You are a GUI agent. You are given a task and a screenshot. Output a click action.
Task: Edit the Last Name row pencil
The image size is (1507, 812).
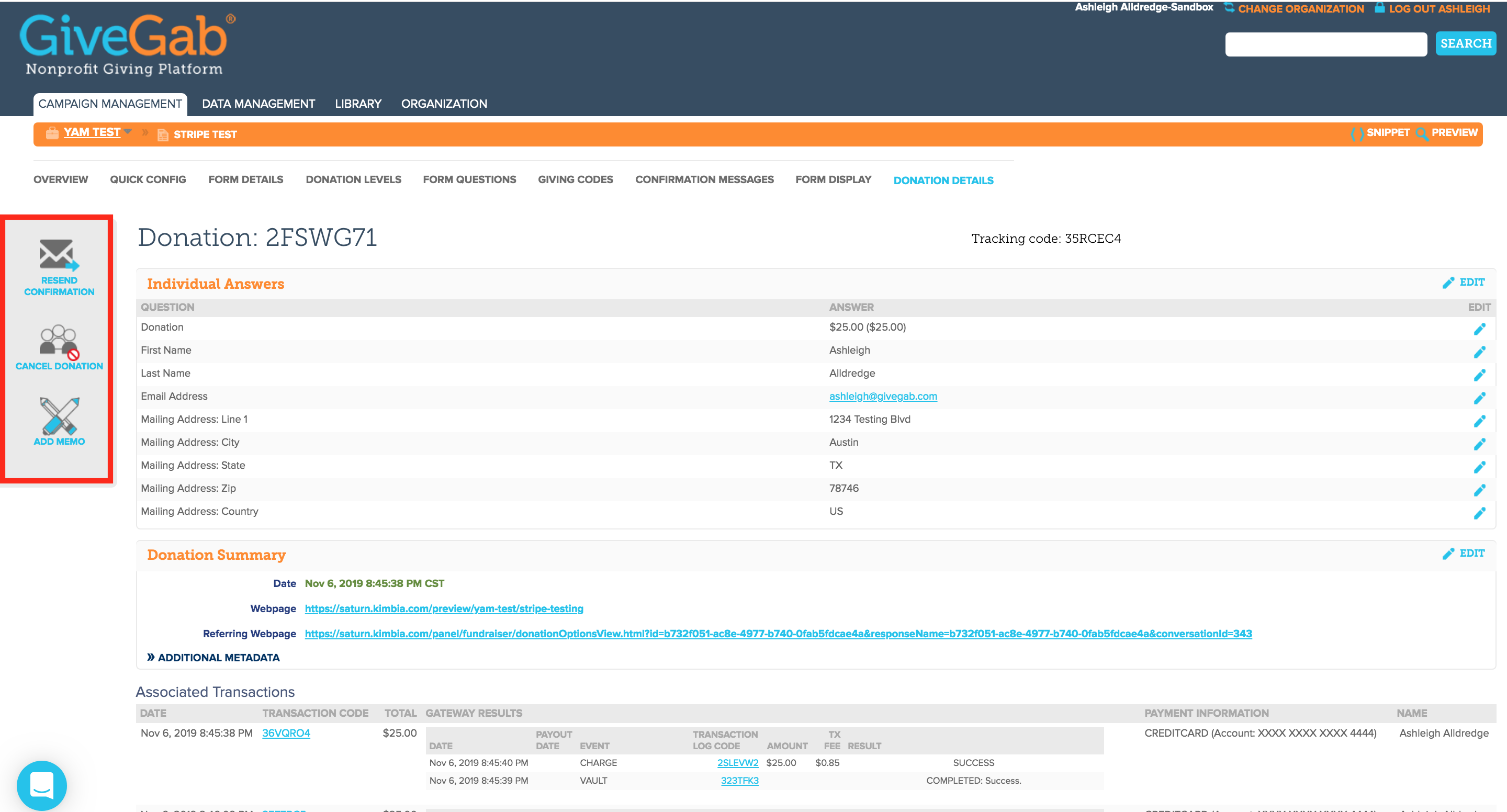[1479, 375]
